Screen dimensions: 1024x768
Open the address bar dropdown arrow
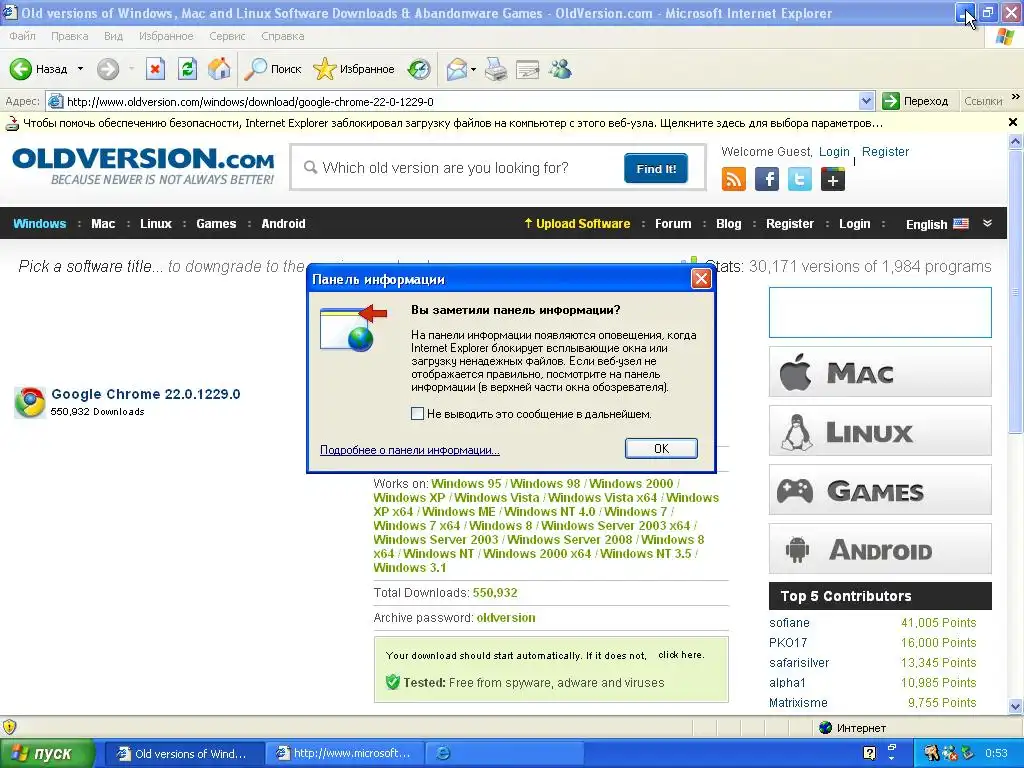point(867,101)
